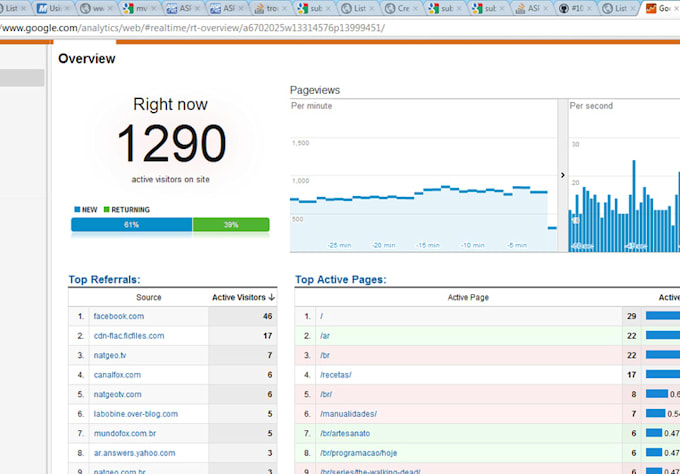680x474 pixels.
Task: Open the /br/series/the-walking-dead/ page link
Action: 370,471
